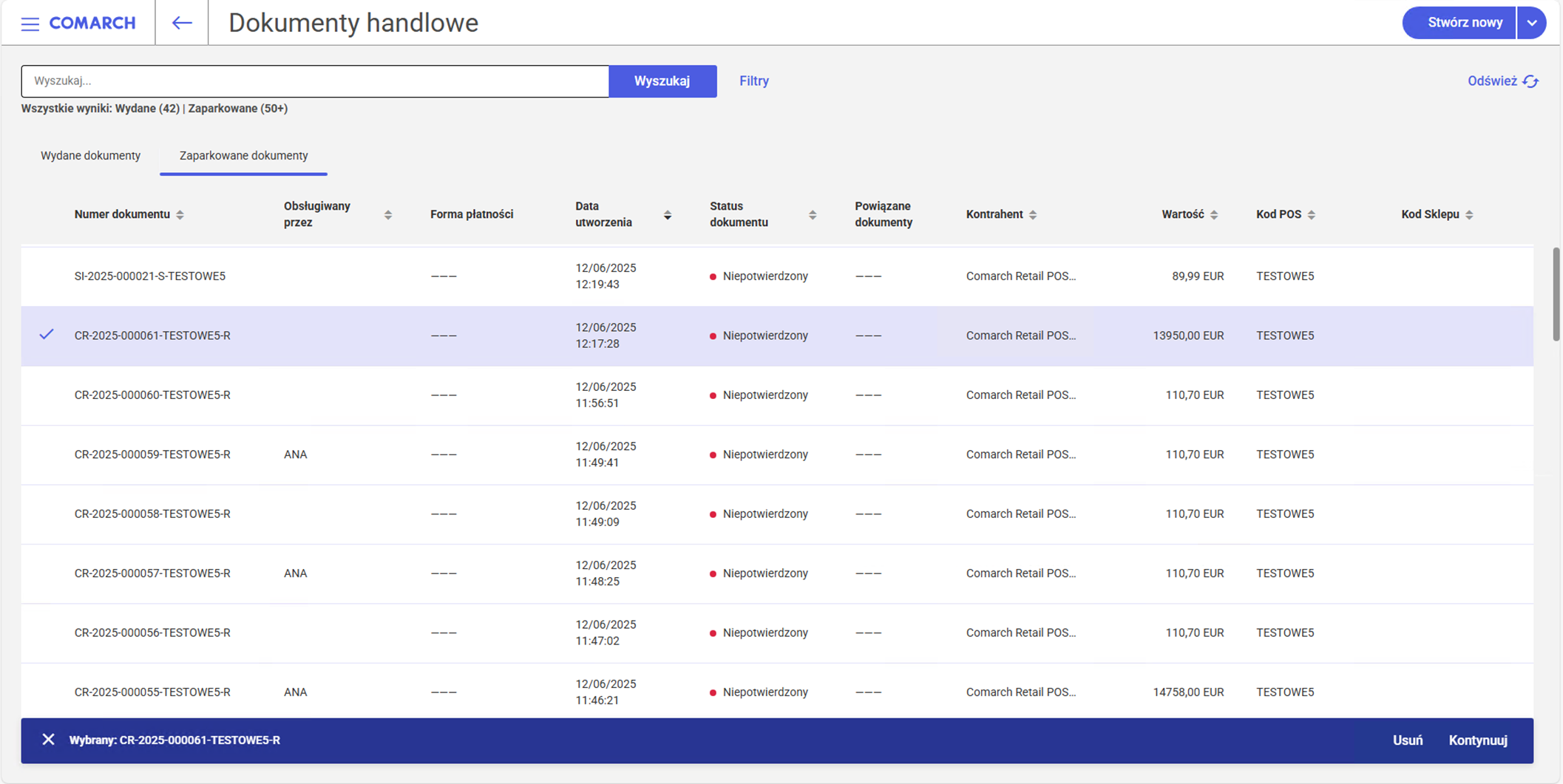Click the Dokumenty handlowe page title
The height and width of the screenshot is (784, 1563).
click(x=353, y=23)
